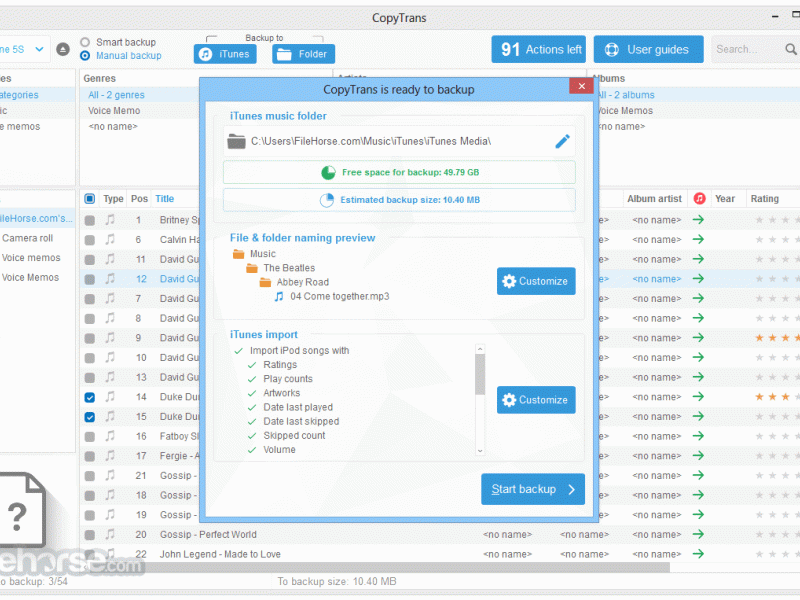The image size is (800, 600).
Task: Customize file and folder naming
Action: (x=536, y=281)
